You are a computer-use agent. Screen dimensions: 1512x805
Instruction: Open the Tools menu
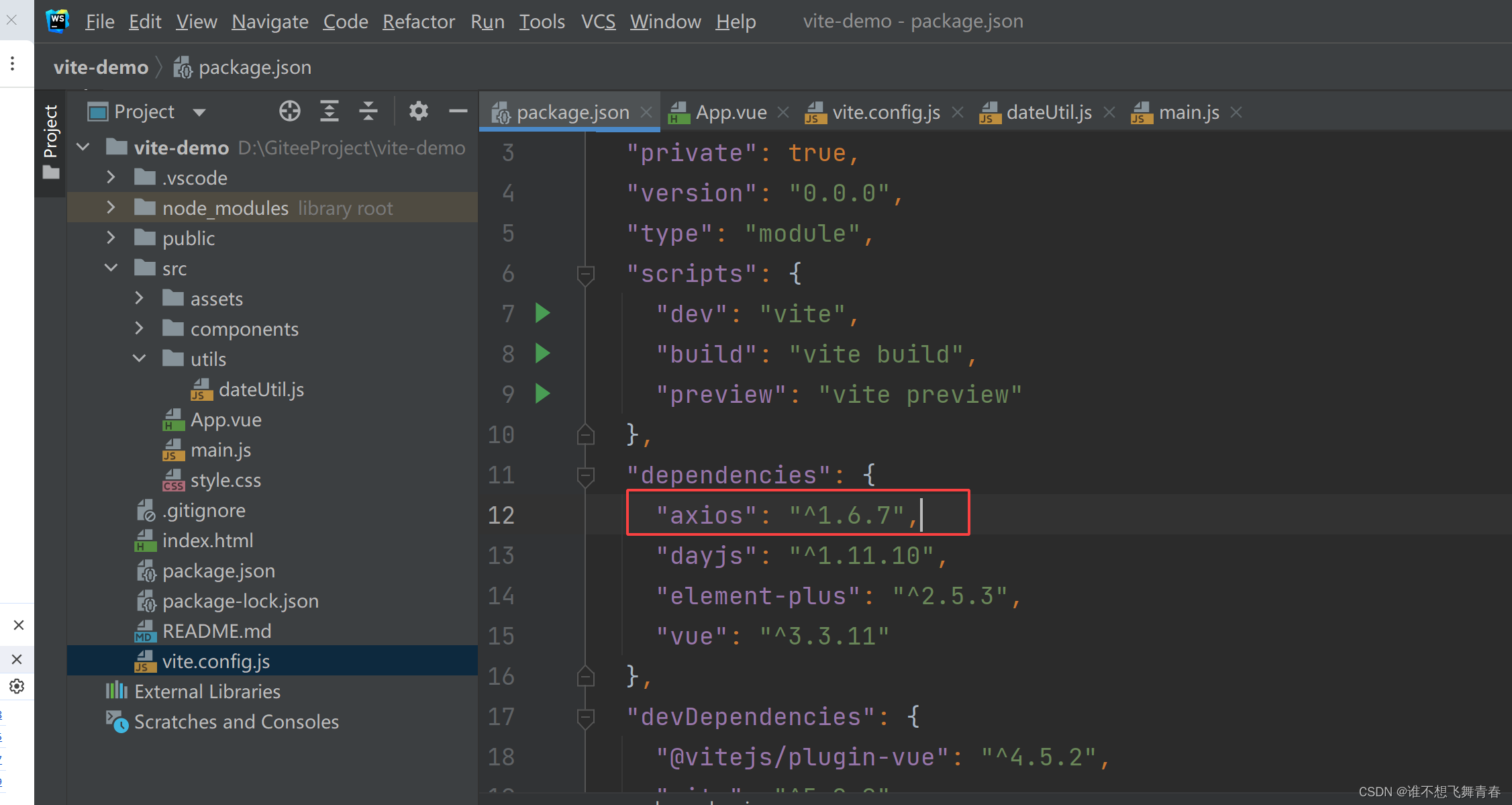[x=542, y=21]
